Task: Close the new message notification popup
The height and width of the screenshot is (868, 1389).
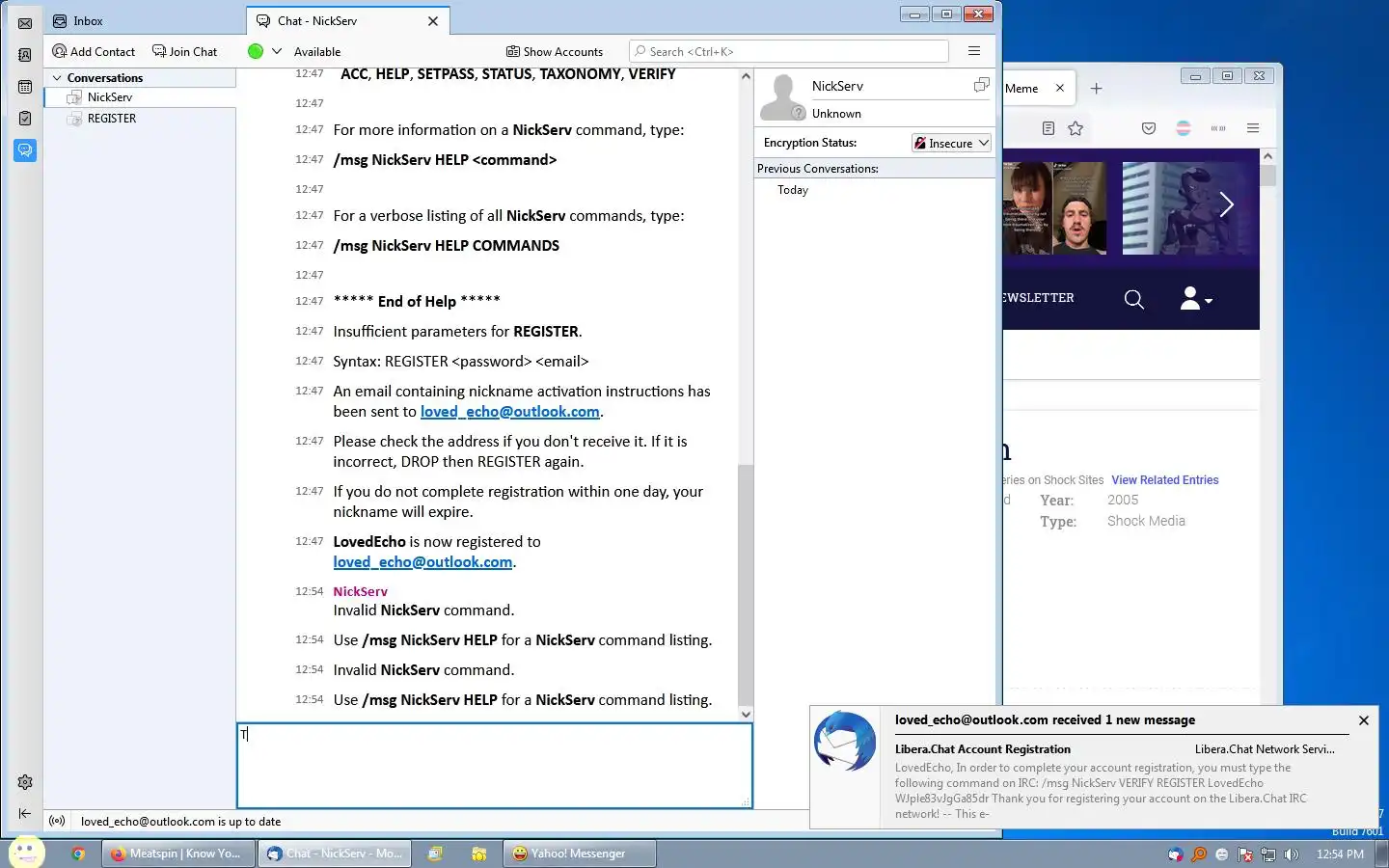Action: [1364, 720]
